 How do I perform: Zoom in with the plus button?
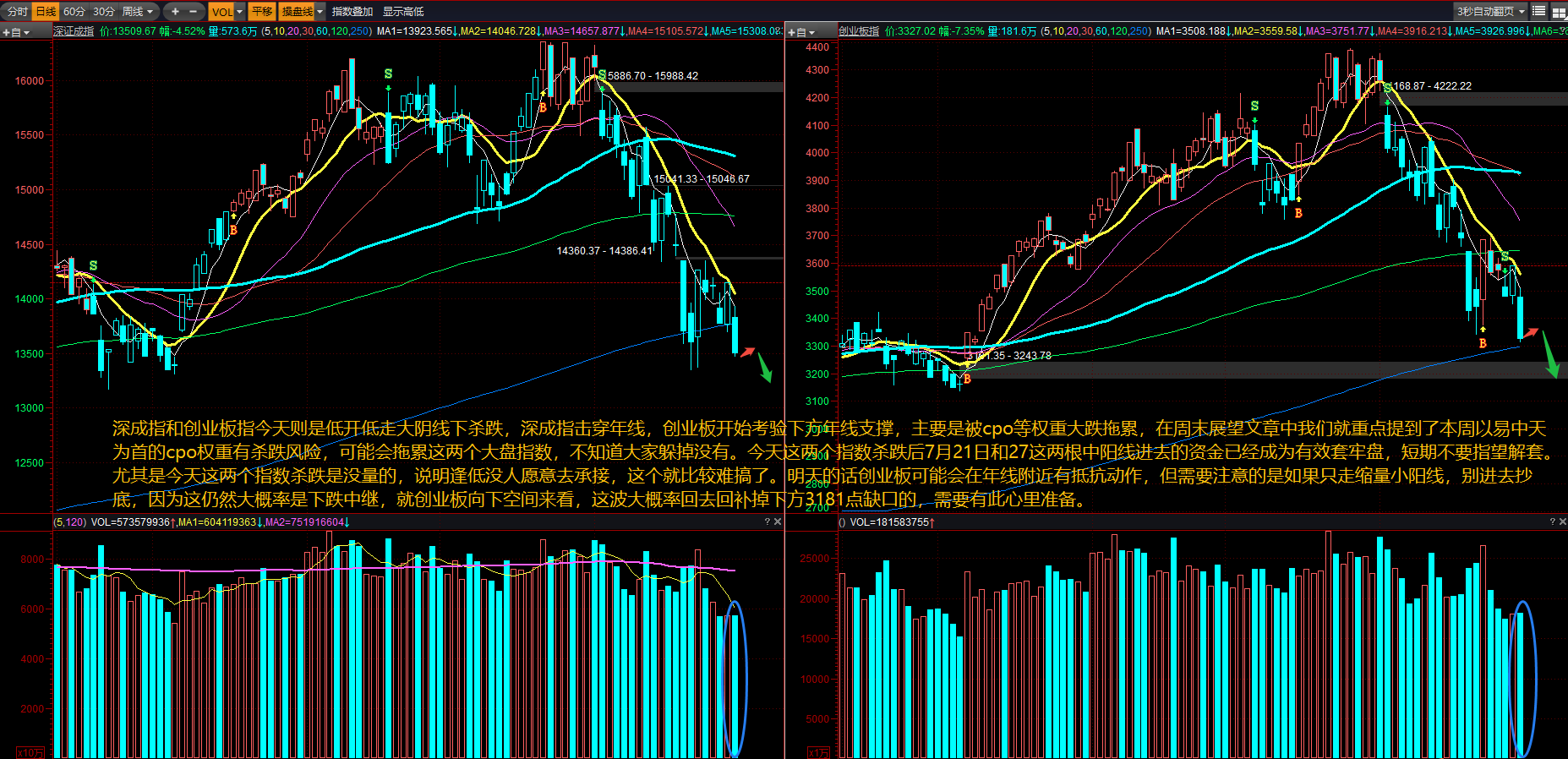[x=174, y=11]
